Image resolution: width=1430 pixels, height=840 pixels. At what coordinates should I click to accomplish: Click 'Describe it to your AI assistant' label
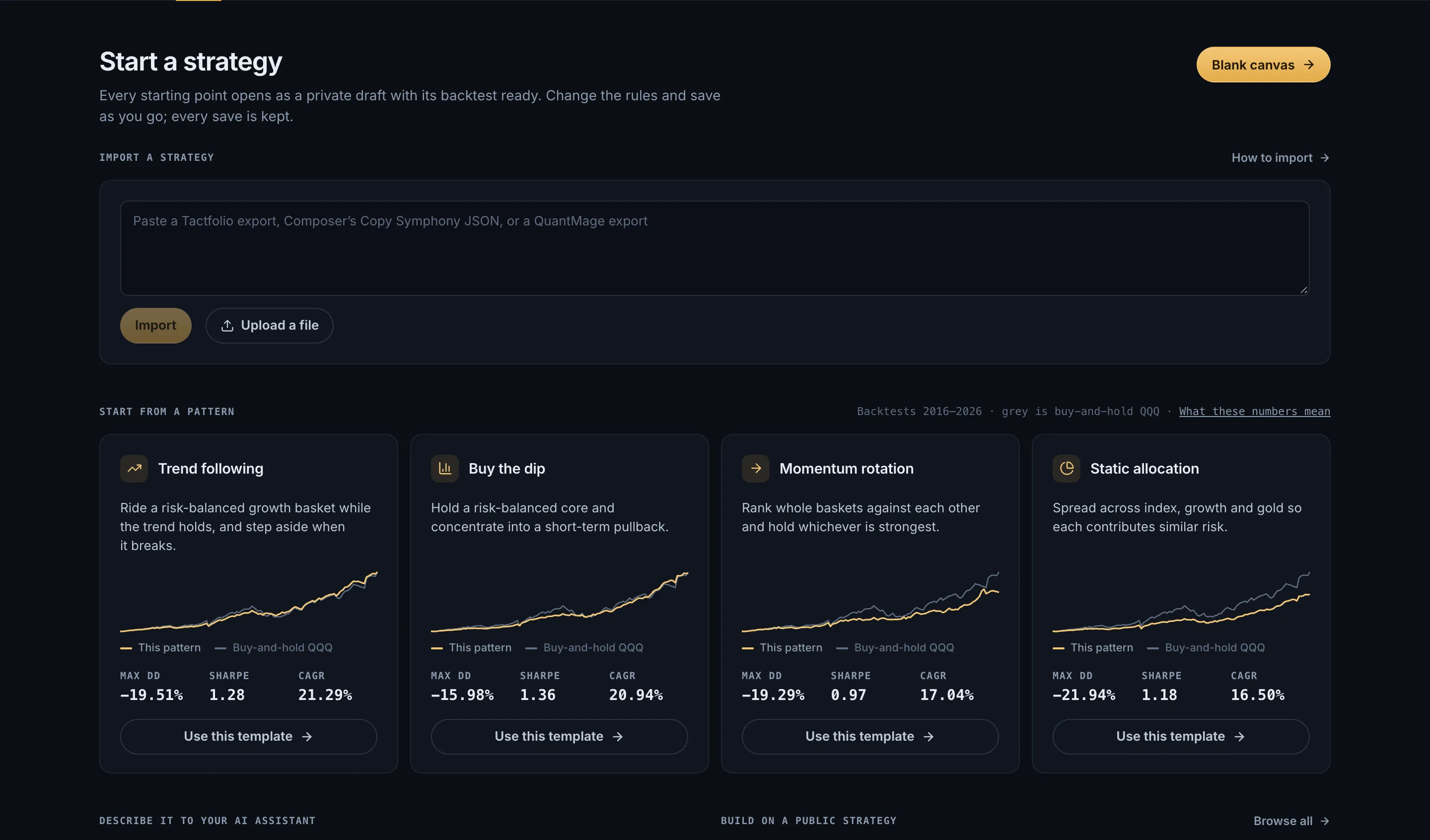[x=207, y=821]
